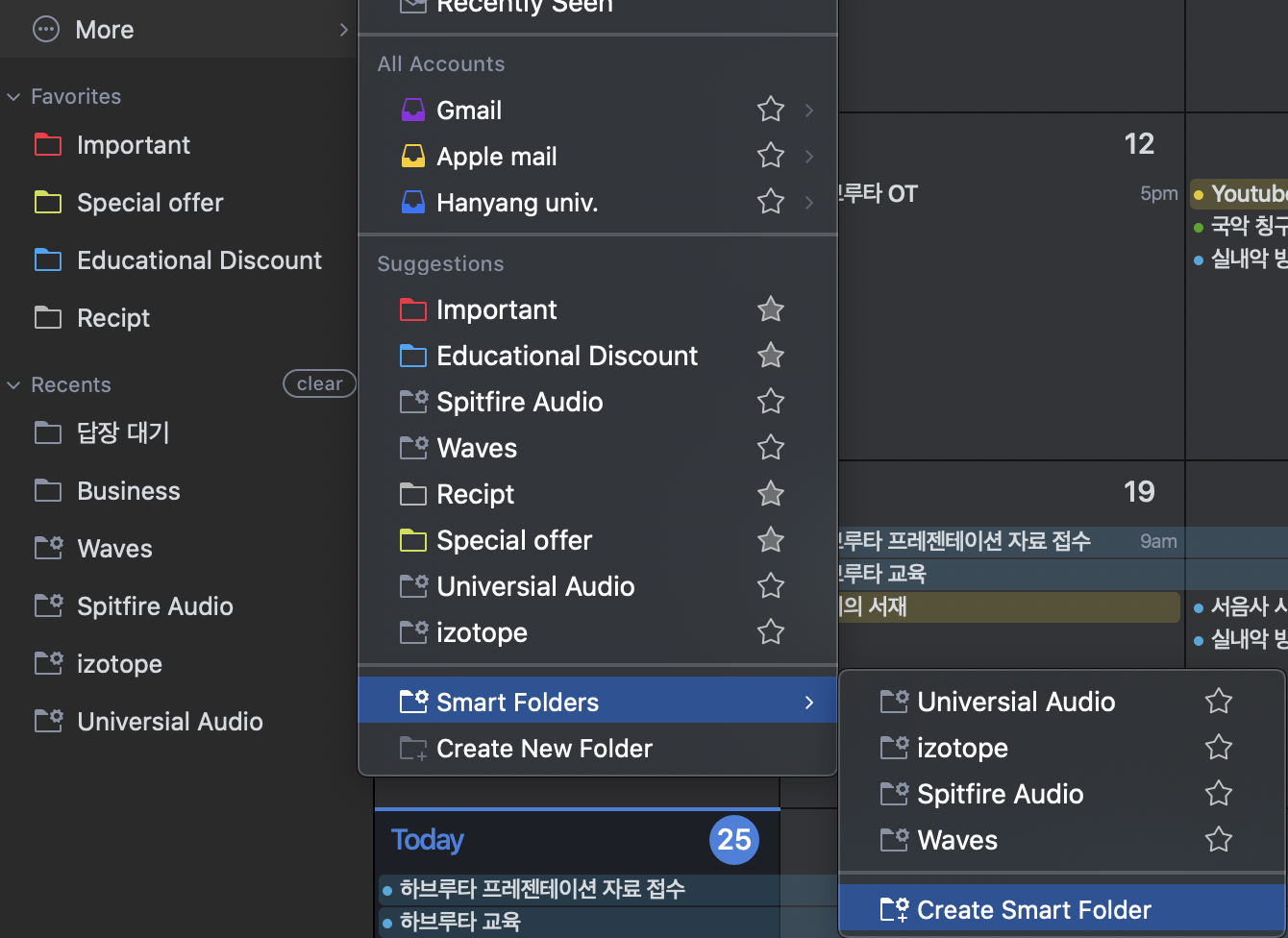Favorite the Apple mail account star

pyautogui.click(x=771, y=156)
